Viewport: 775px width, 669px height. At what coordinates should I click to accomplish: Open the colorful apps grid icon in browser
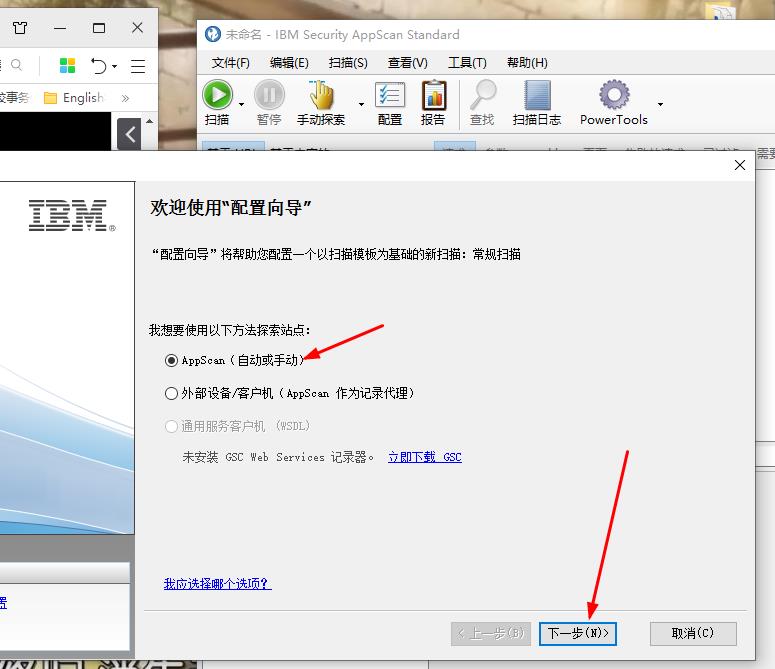pyautogui.click(x=67, y=65)
